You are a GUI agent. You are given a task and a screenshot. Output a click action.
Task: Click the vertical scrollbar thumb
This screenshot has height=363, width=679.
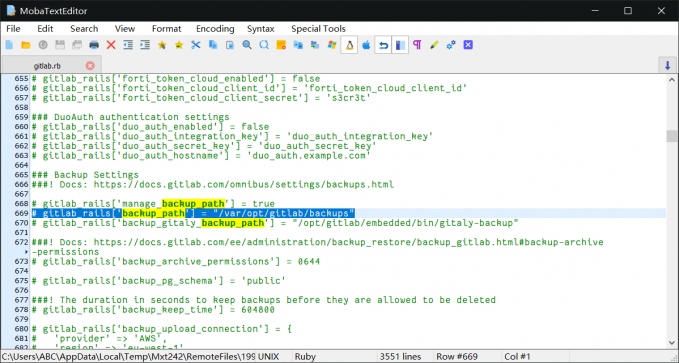click(x=672, y=136)
